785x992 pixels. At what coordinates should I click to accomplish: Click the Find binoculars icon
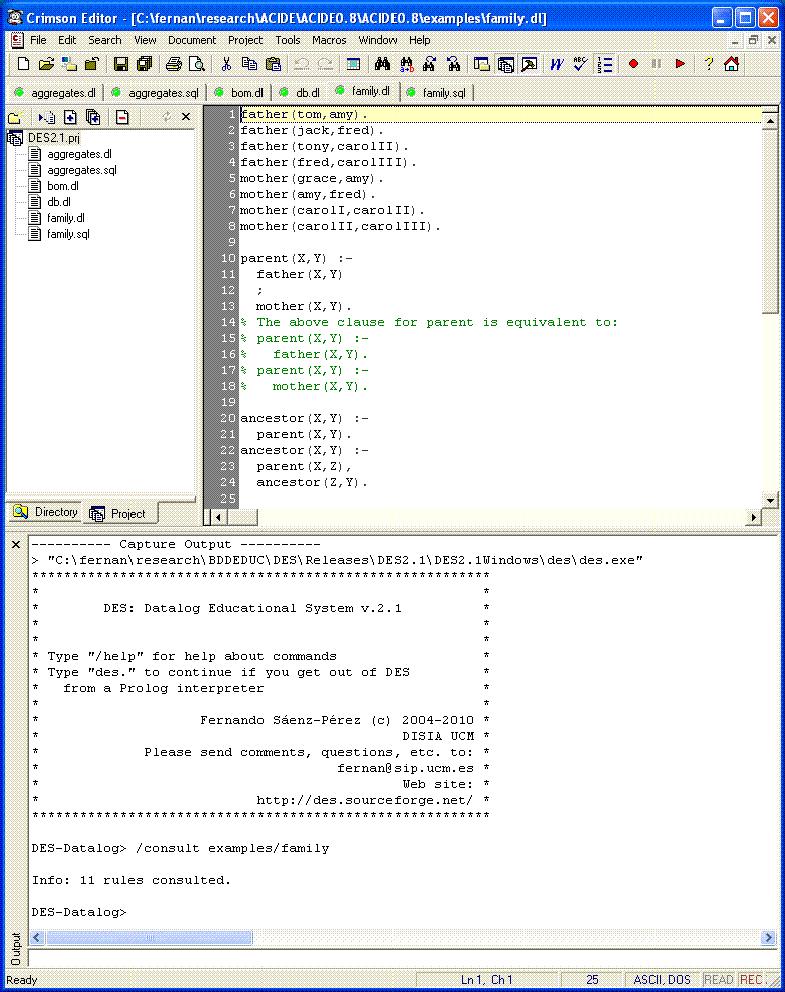[x=382, y=64]
